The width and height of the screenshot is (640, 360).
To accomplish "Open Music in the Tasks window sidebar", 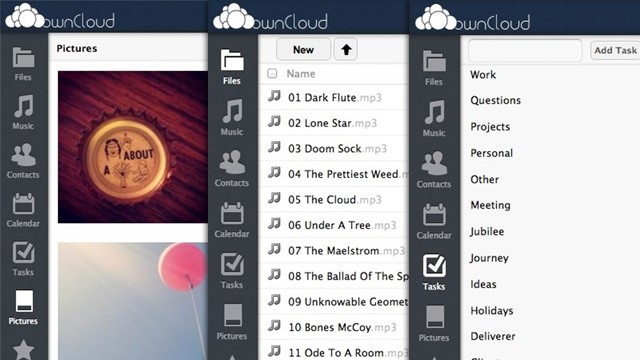I will click(434, 118).
